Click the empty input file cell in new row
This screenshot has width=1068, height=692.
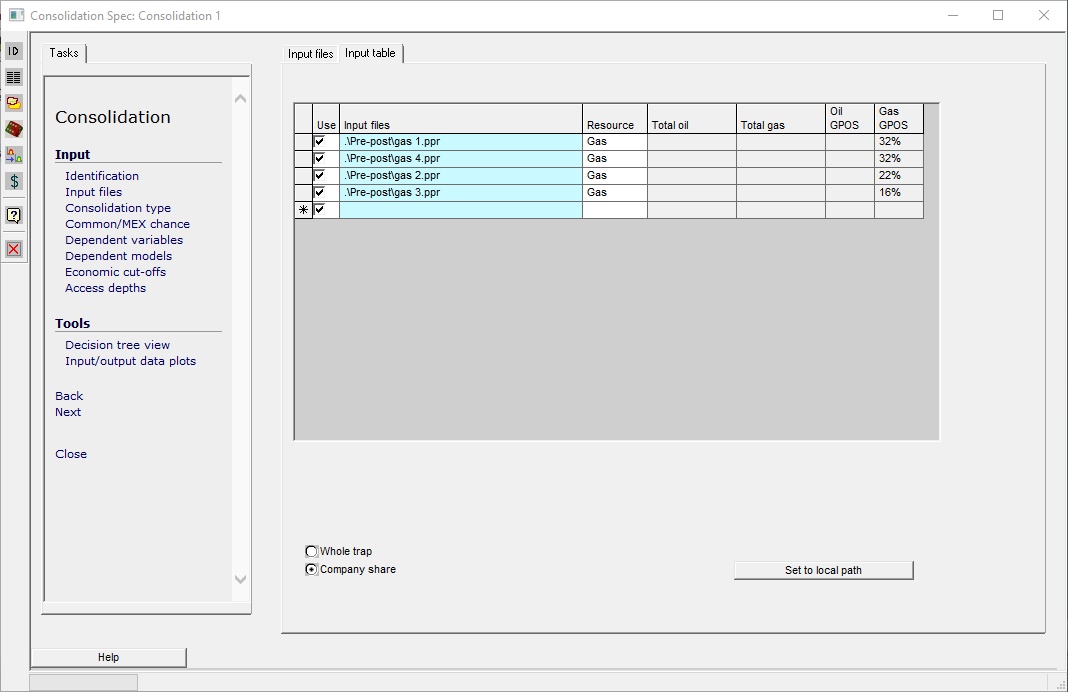(x=460, y=210)
